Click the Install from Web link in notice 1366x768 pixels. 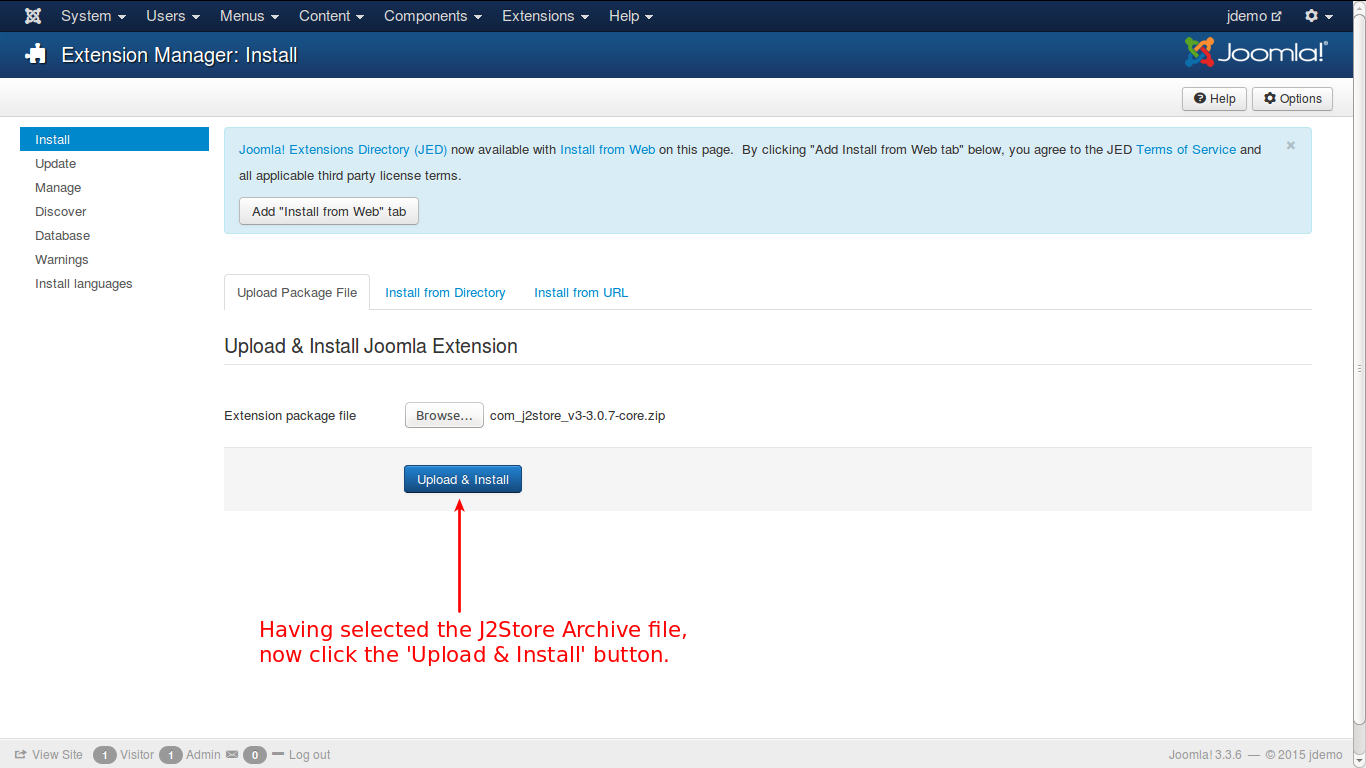tap(607, 150)
